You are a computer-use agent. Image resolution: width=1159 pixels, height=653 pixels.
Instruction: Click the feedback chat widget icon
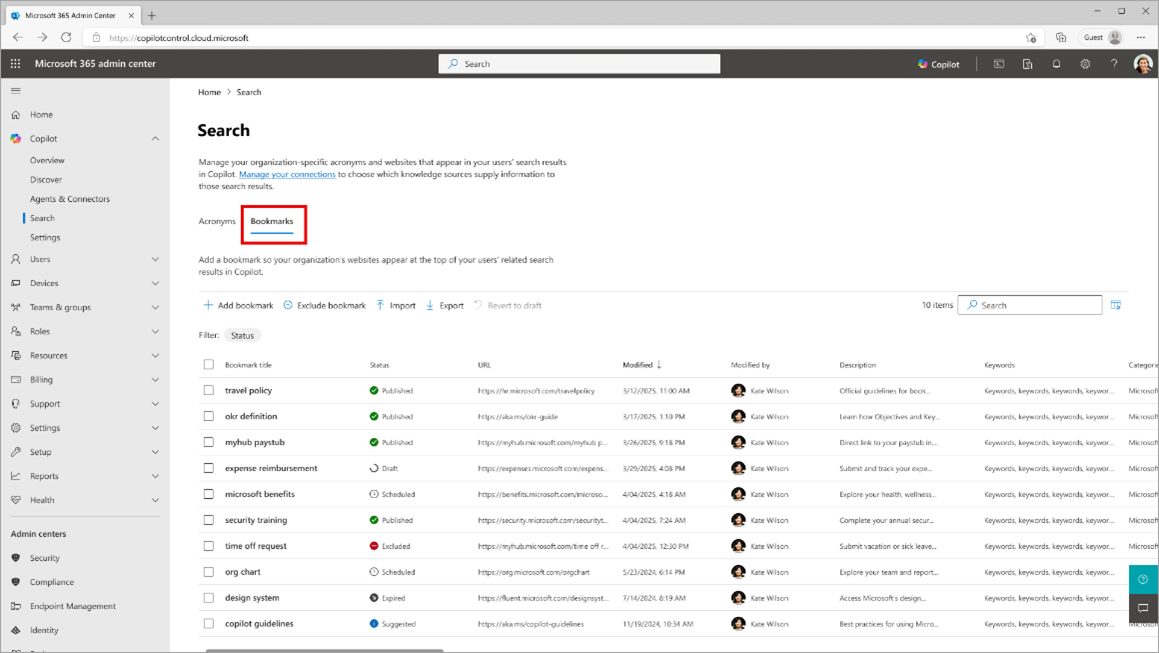[1143, 608]
